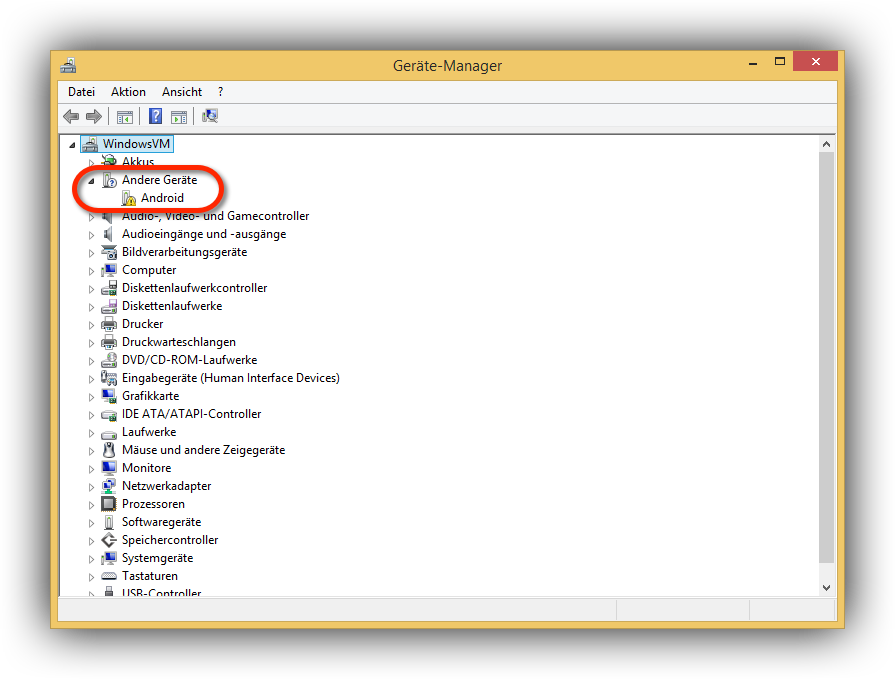
Task: Click the WindowsVM computer icon
Action: (90, 144)
